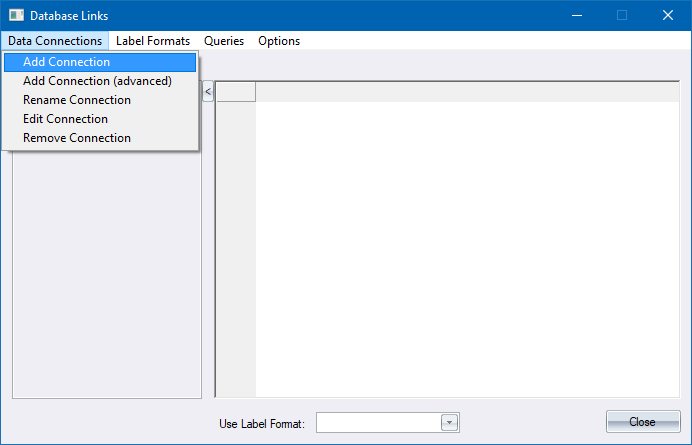
Task: Open the Data Connections menu
Action: coord(55,41)
